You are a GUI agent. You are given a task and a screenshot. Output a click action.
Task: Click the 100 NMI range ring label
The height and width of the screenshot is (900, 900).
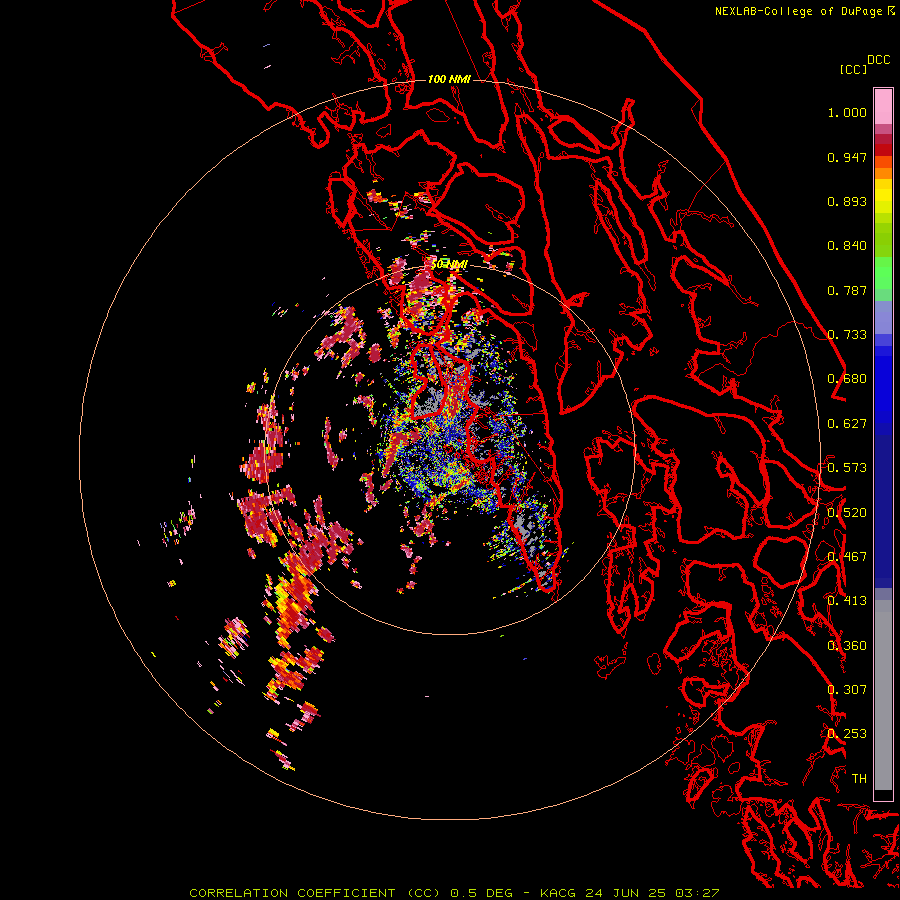click(x=449, y=79)
